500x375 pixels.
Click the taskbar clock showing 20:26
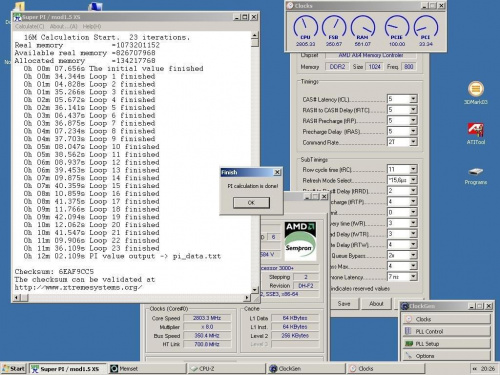488,369
